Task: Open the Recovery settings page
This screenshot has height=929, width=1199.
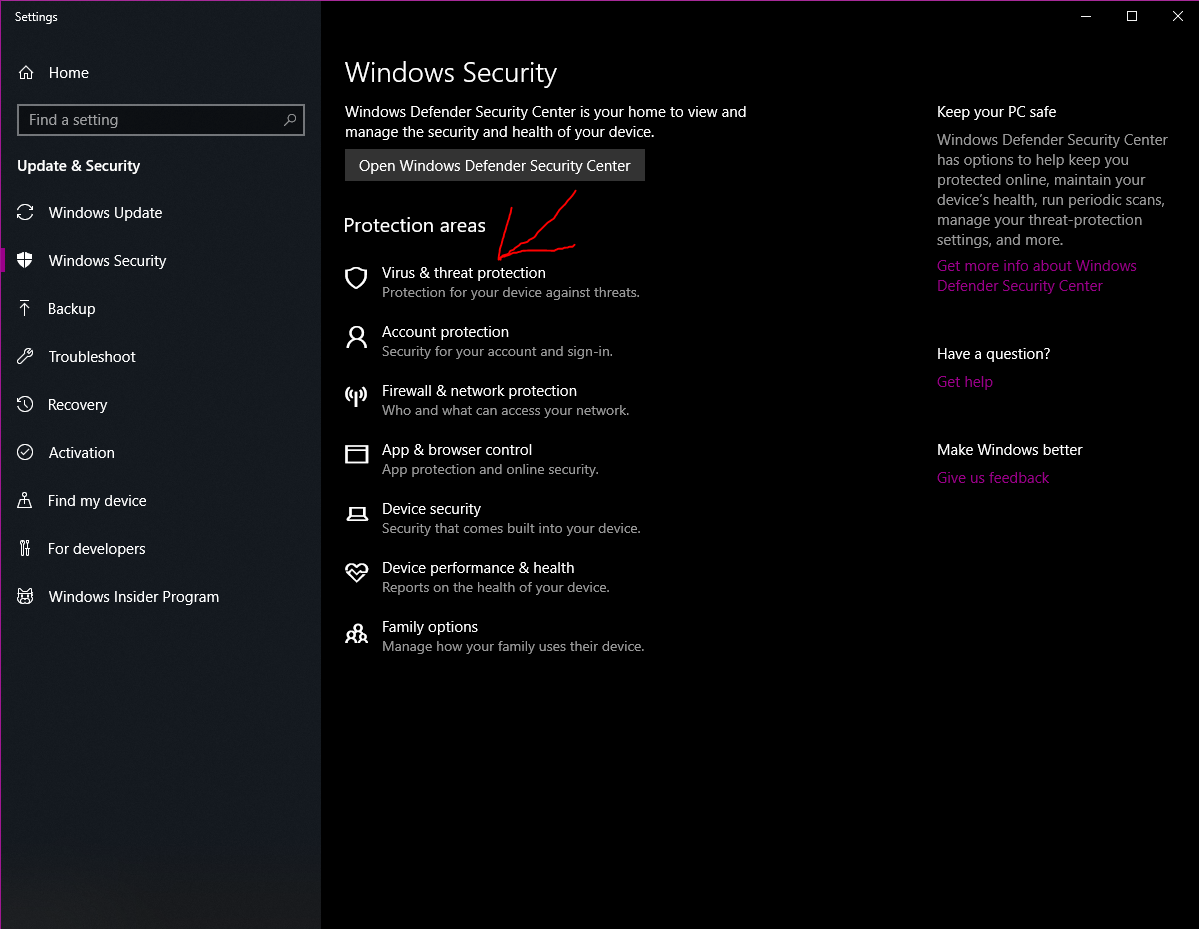Action: point(77,405)
